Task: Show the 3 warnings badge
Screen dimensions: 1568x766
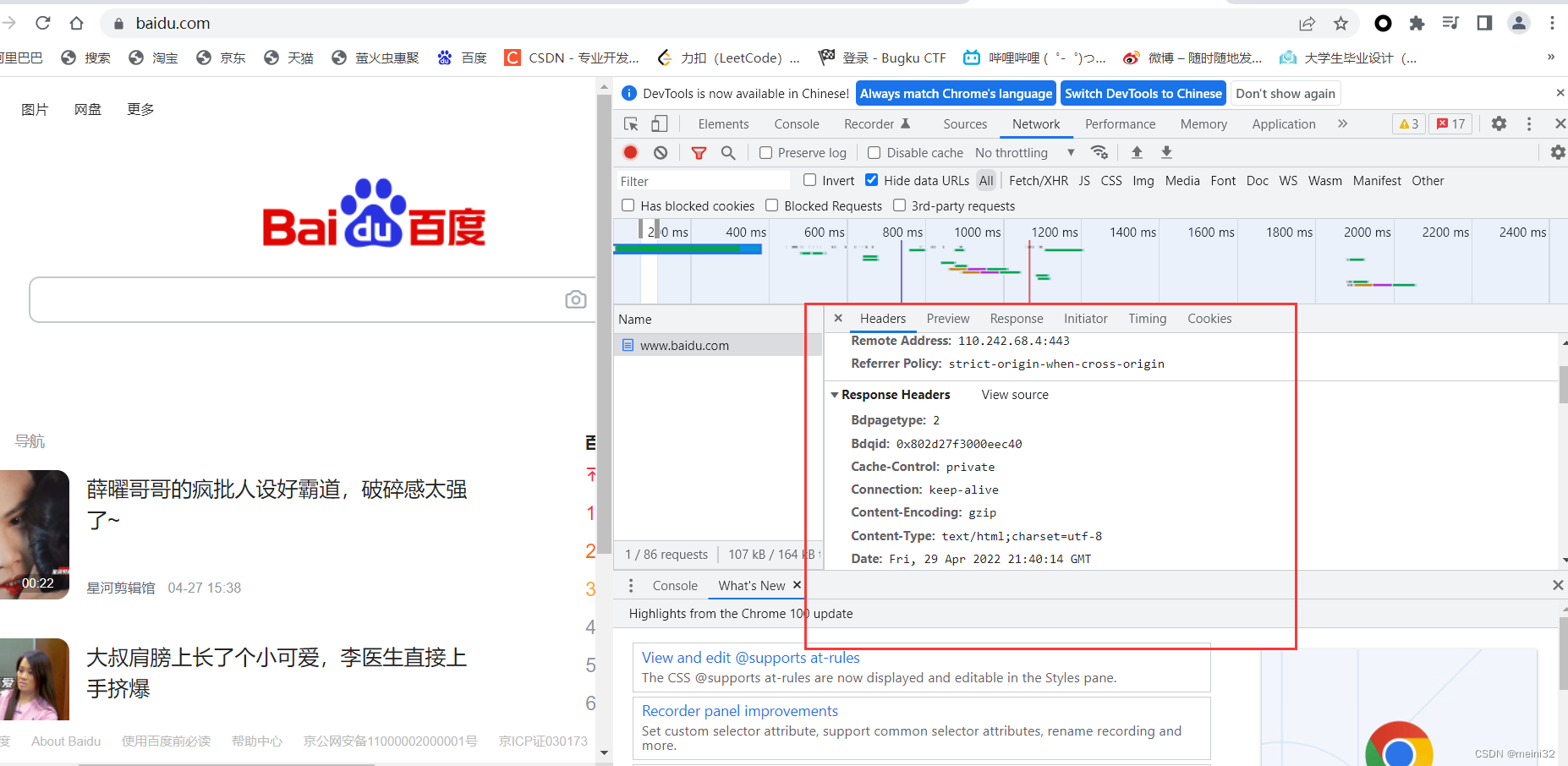Action: click(1409, 123)
